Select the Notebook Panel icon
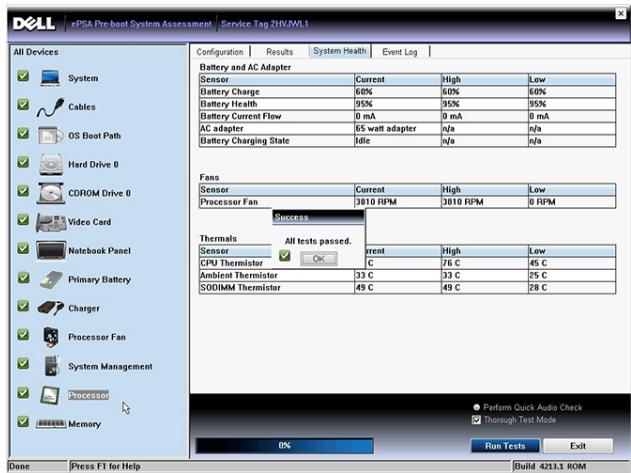 [51, 250]
